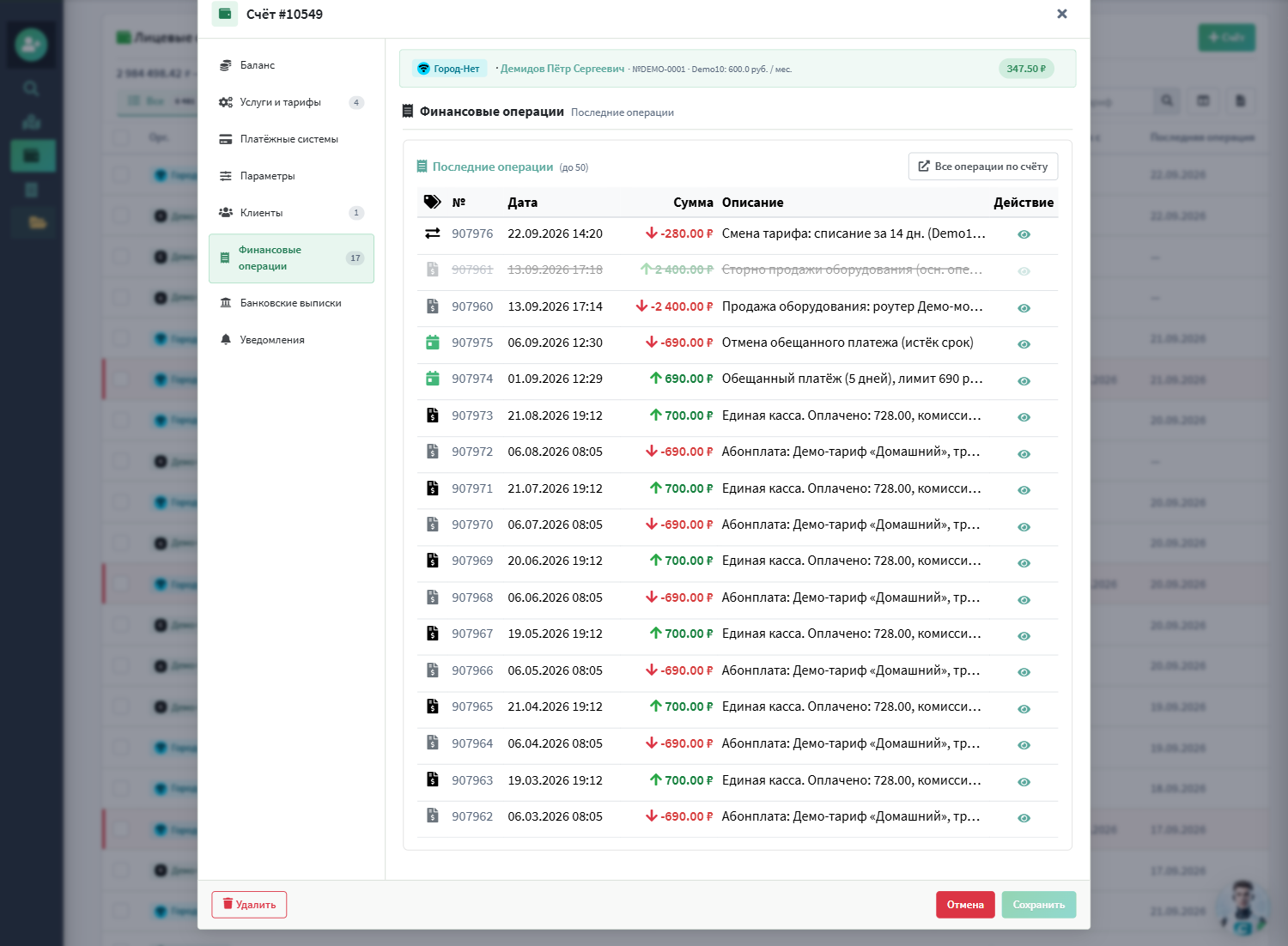Click the users icon next to Клиенты

pyautogui.click(x=226, y=213)
